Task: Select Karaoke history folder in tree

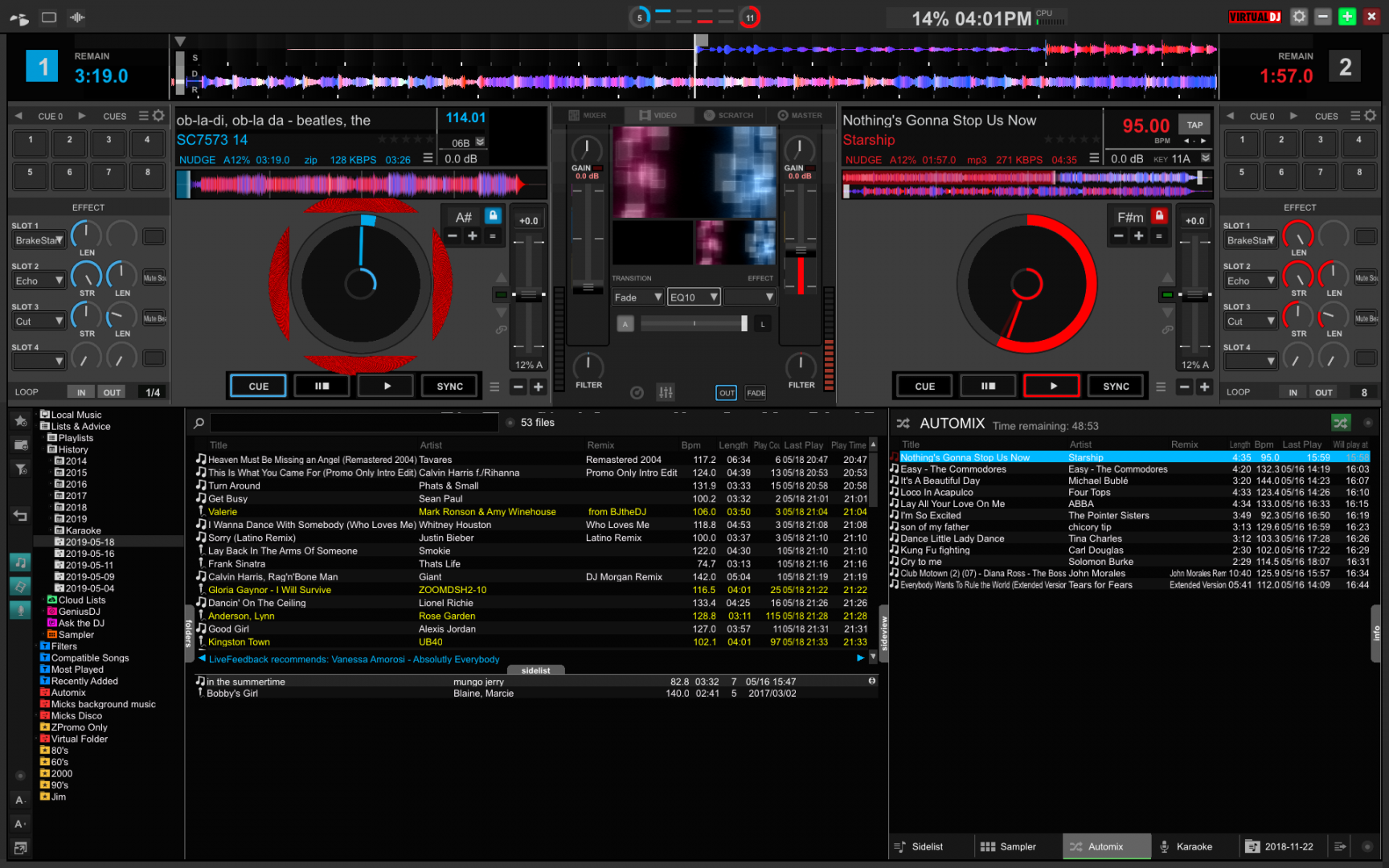Action: pos(83,530)
